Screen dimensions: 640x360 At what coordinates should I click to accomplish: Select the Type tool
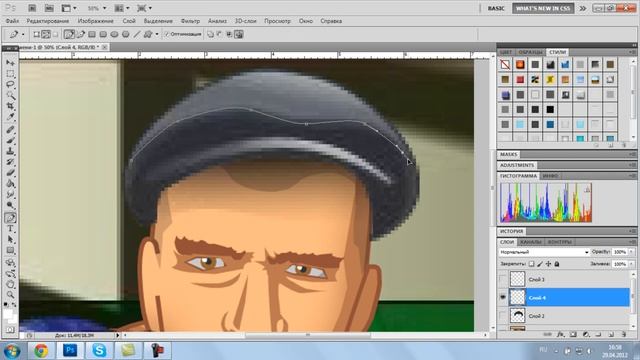coord(10,229)
